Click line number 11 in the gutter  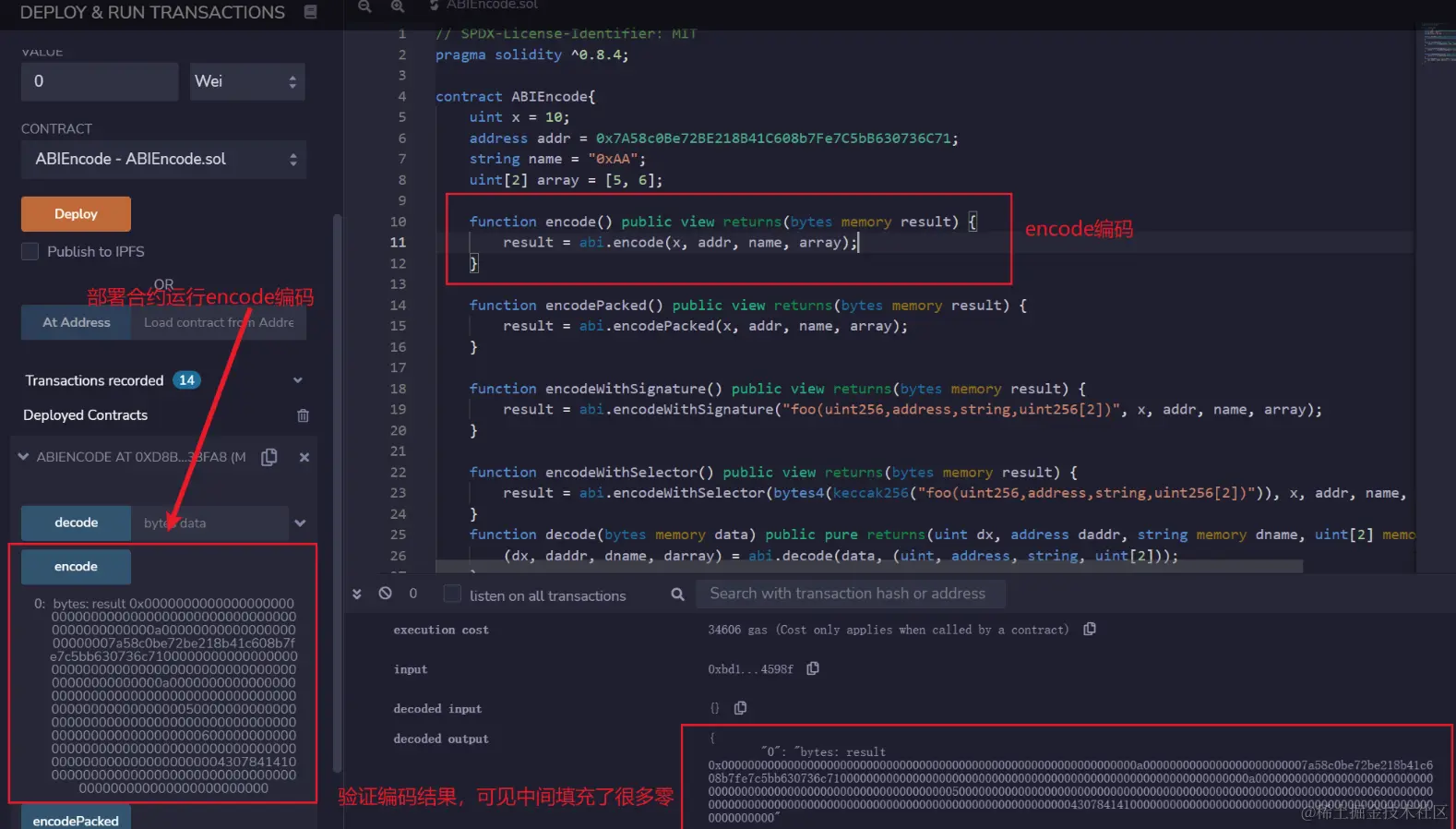point(398,242)
